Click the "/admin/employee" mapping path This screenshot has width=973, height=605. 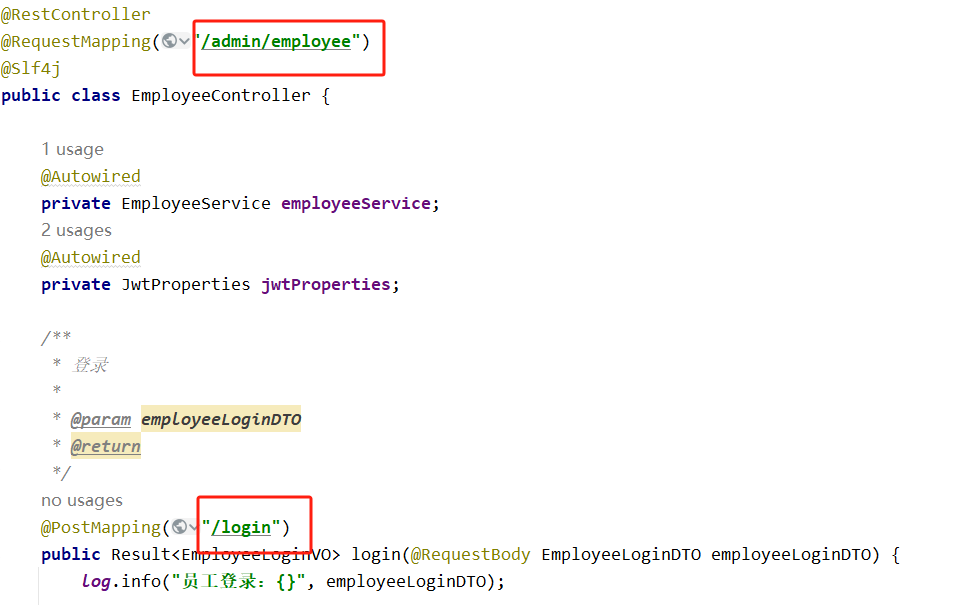[x=276, y=41]
